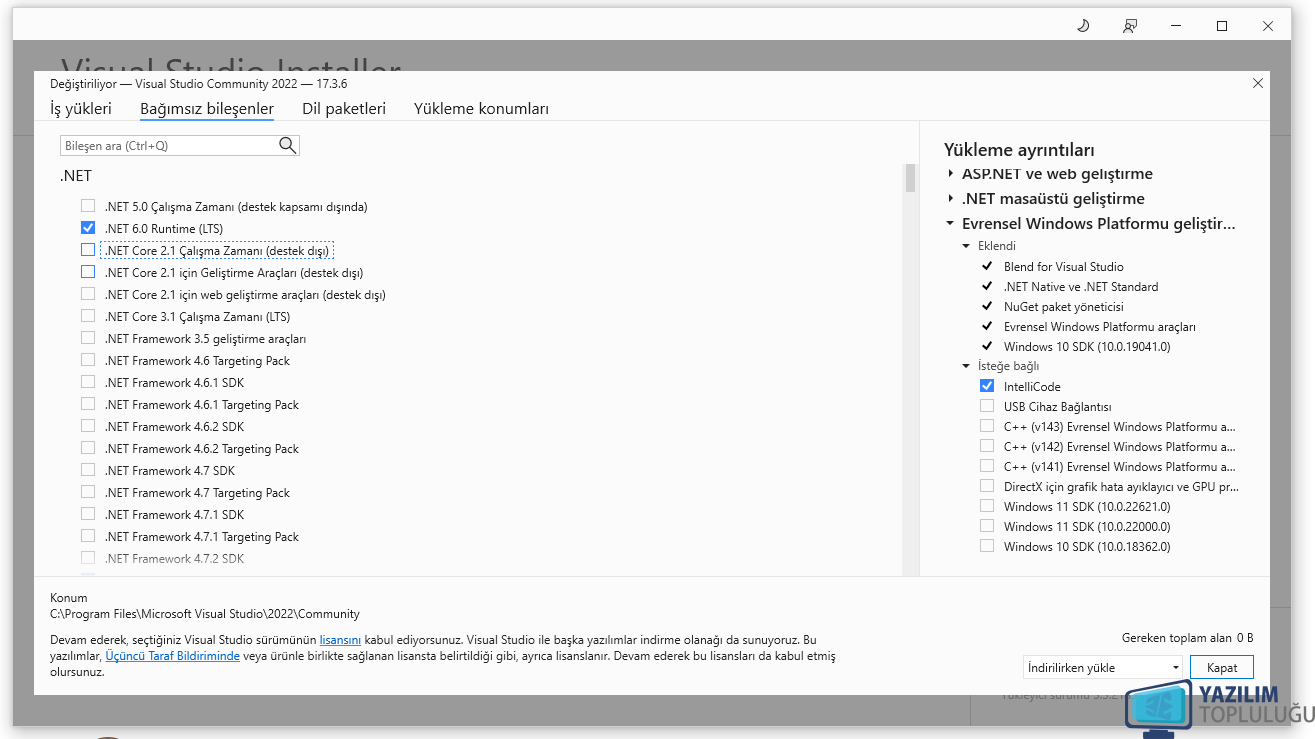The height and width of the screenshot is (739, 1315).
Task: Click Yükleme ayrıntıları heading
Action: click(1019, 150)
